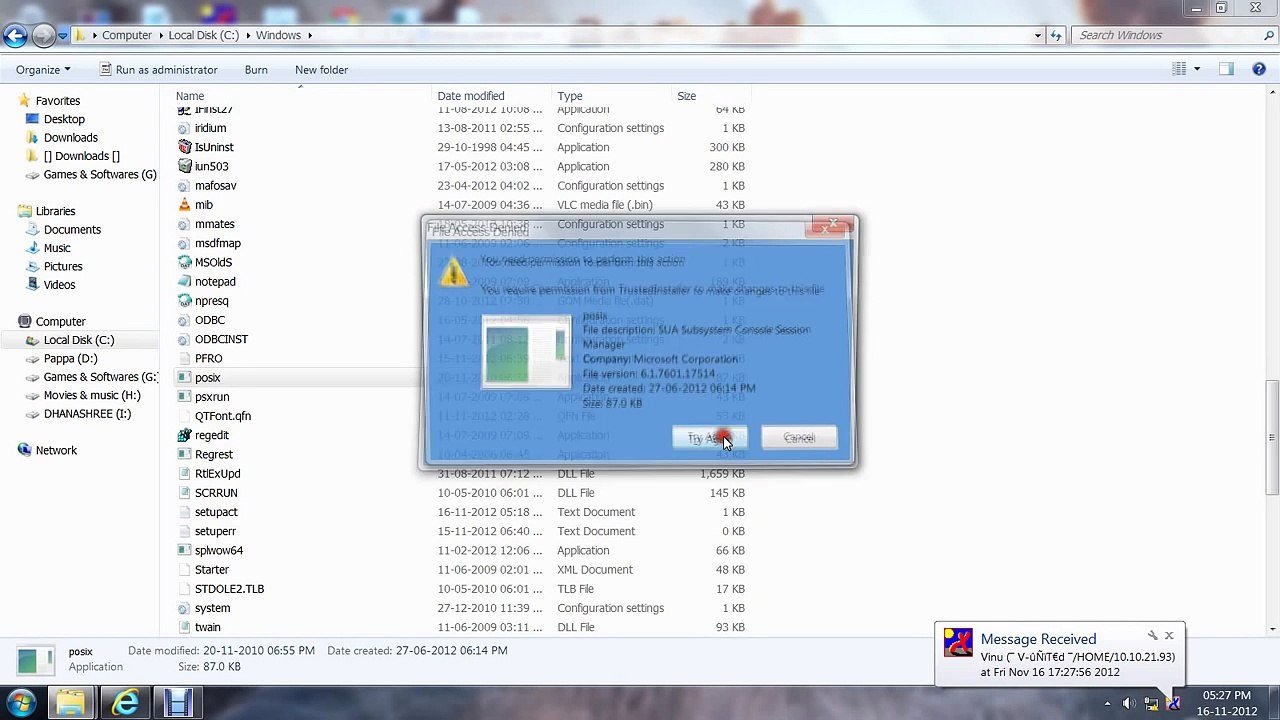Show hidden tray icons arrow
The height and width of the screenshot is (720, 1280).
pyautogui.click(x=1107, y=703)
